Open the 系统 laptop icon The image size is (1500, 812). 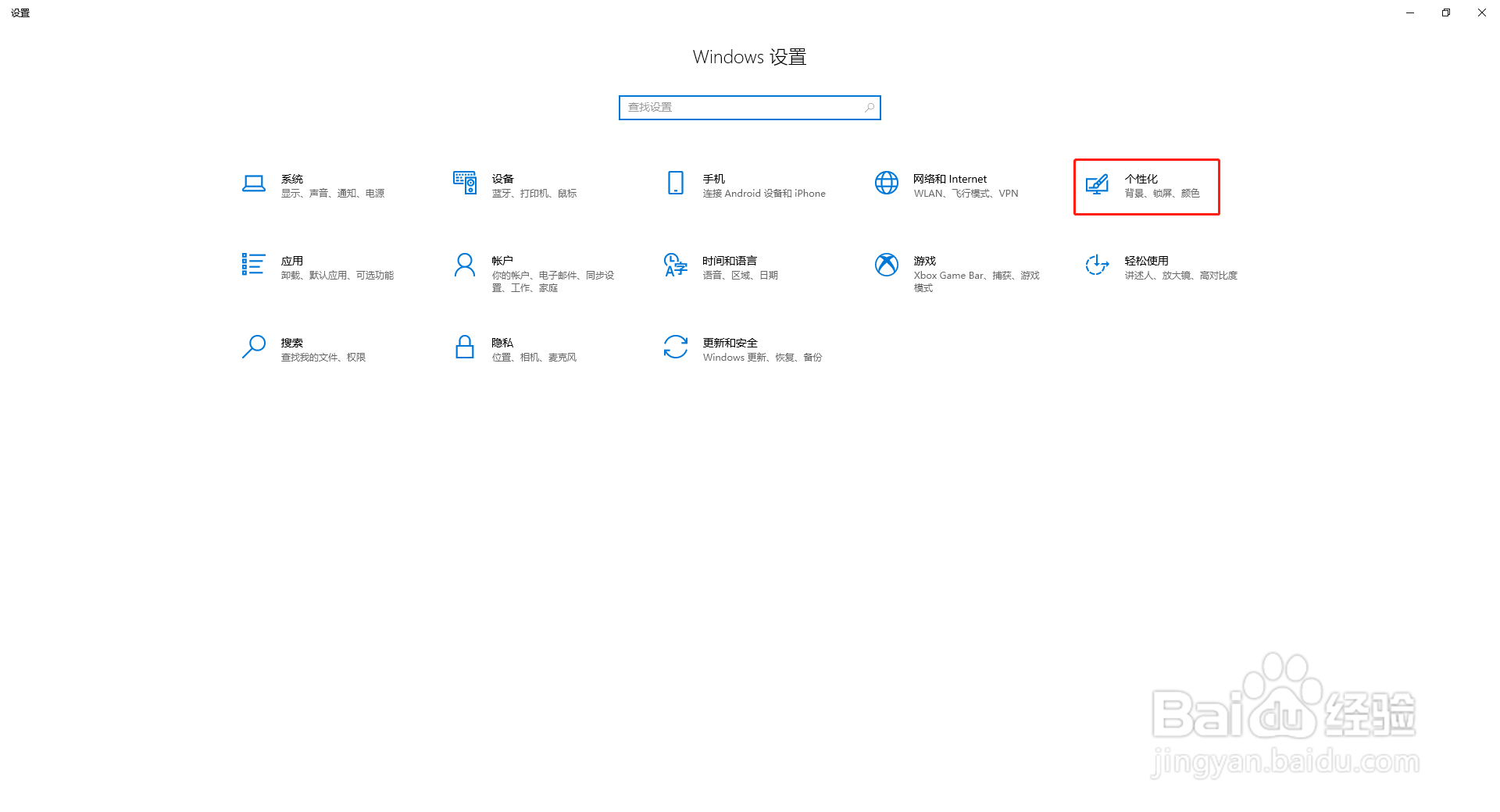point(254,183)
